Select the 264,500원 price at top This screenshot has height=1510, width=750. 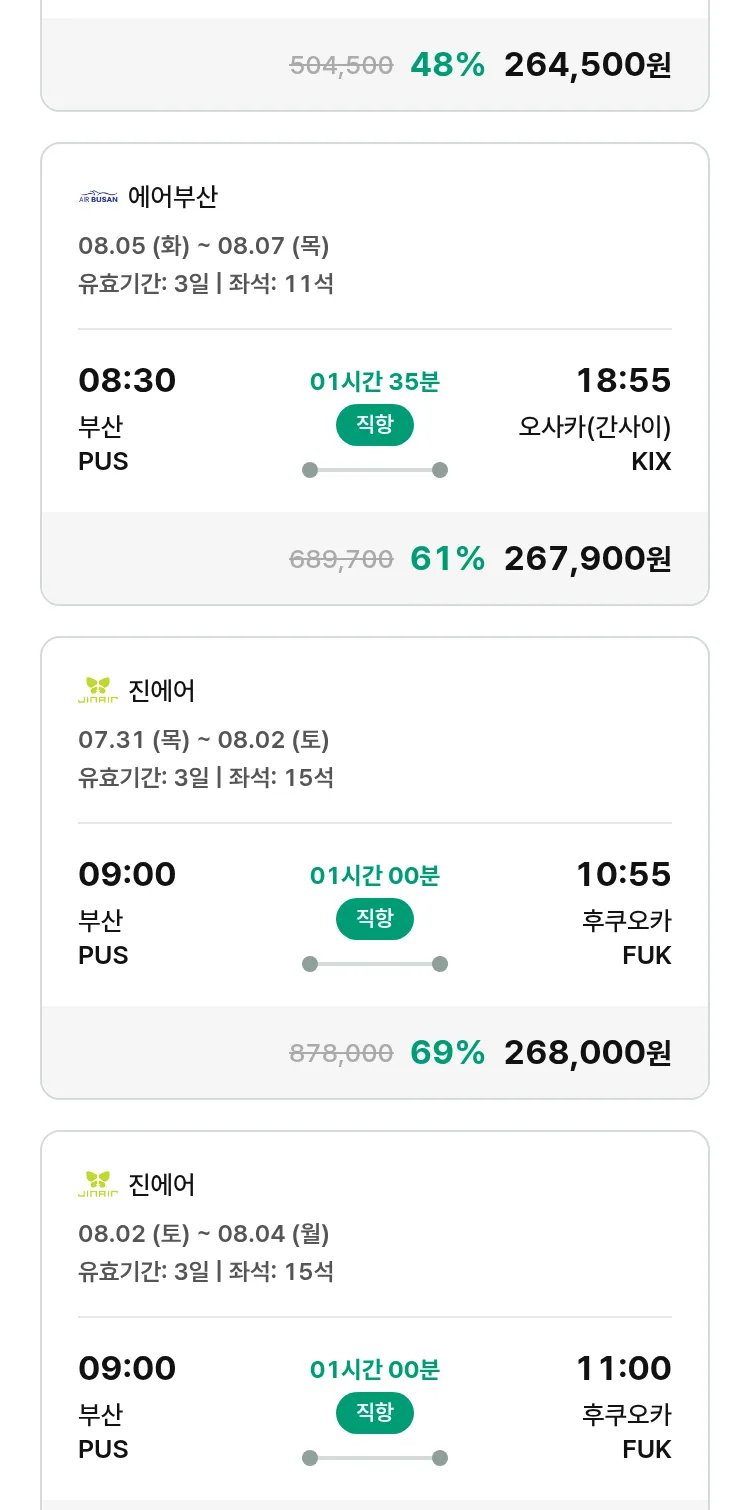click(587, 65)
